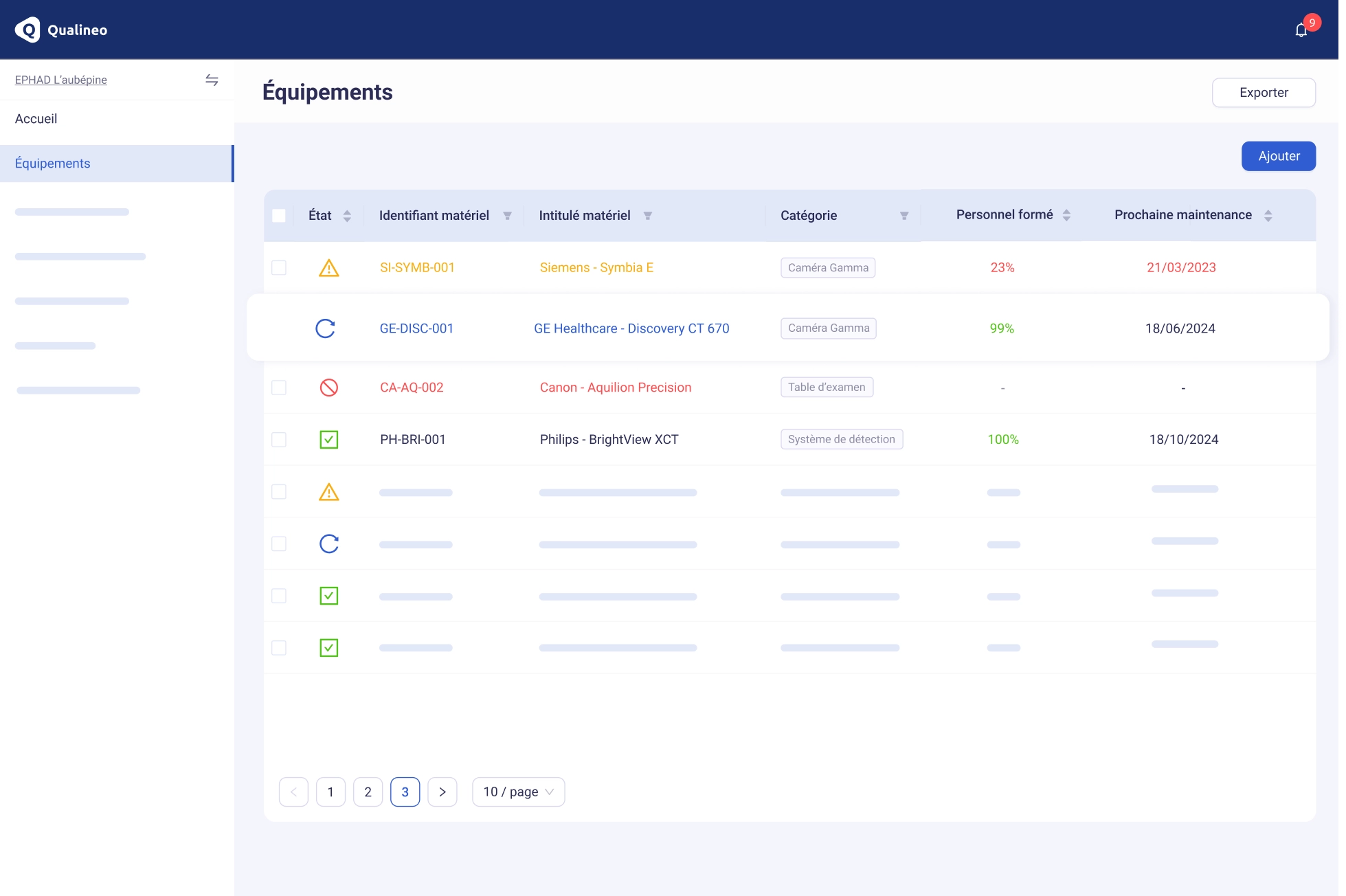Viewport: 1346px width, 896px height.
Task: Open the notifications bell with 9 alerts
Action: tap(1301, 30)
